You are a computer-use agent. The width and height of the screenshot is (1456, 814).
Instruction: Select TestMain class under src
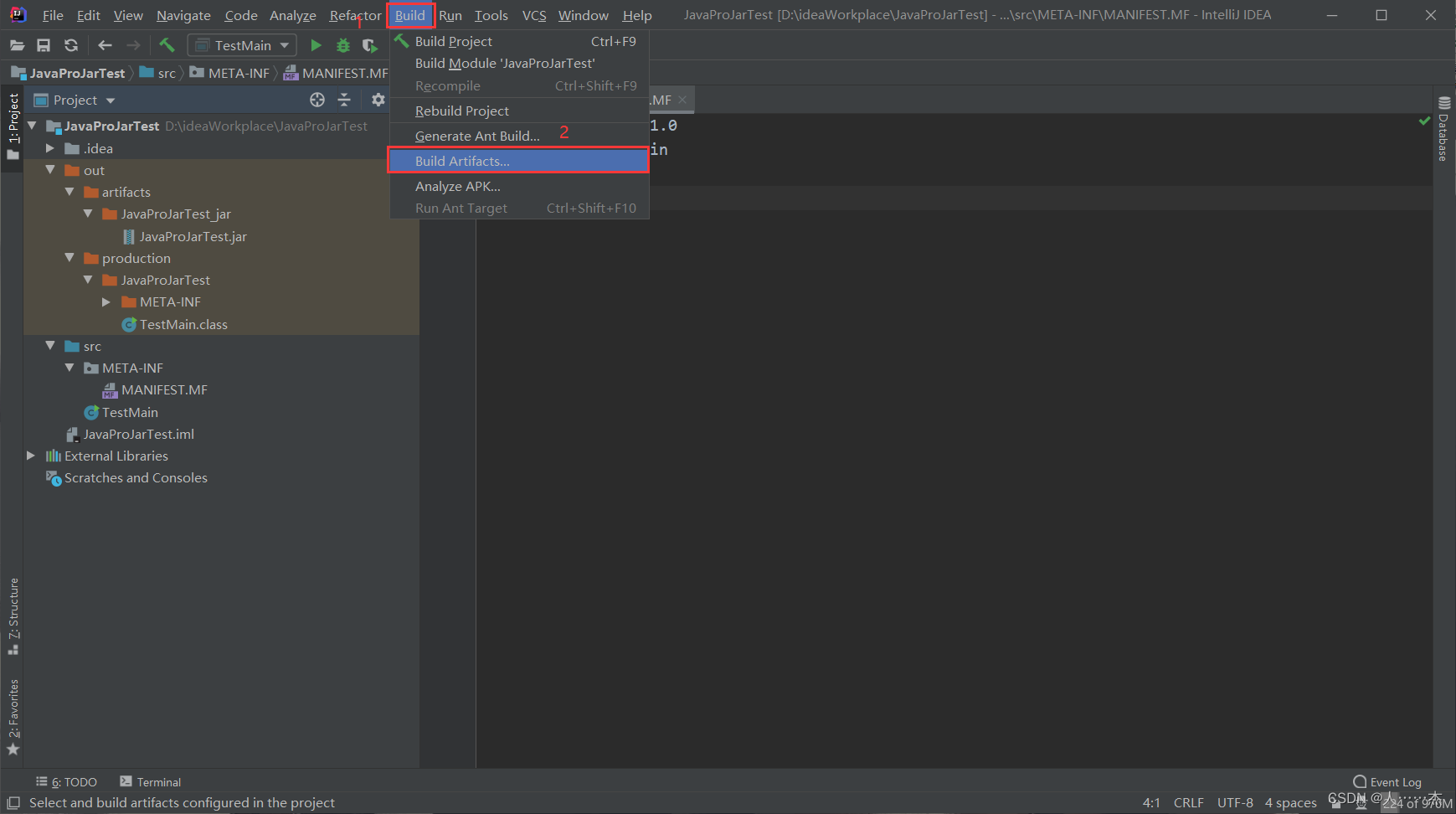[130, 412]
